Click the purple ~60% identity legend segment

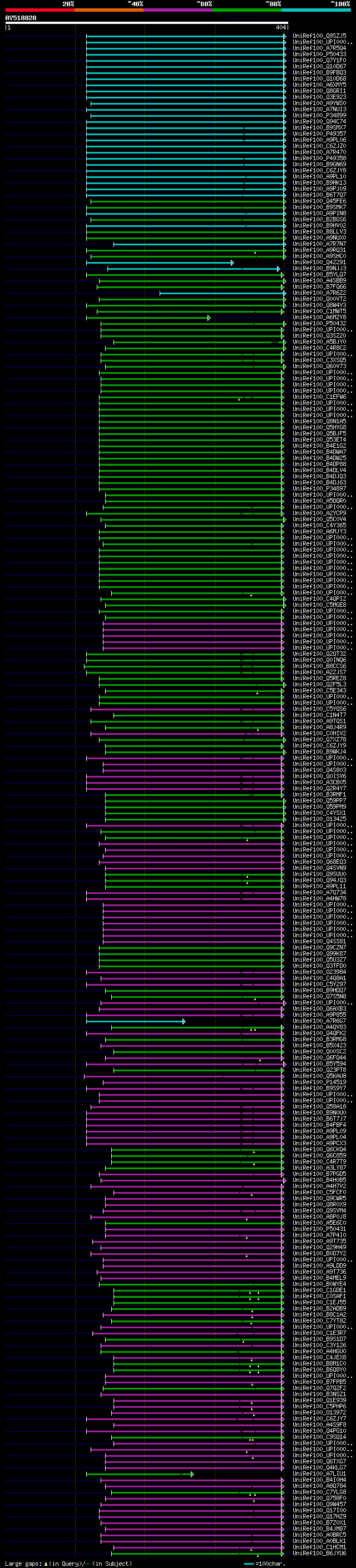click(x=179, y=11)
